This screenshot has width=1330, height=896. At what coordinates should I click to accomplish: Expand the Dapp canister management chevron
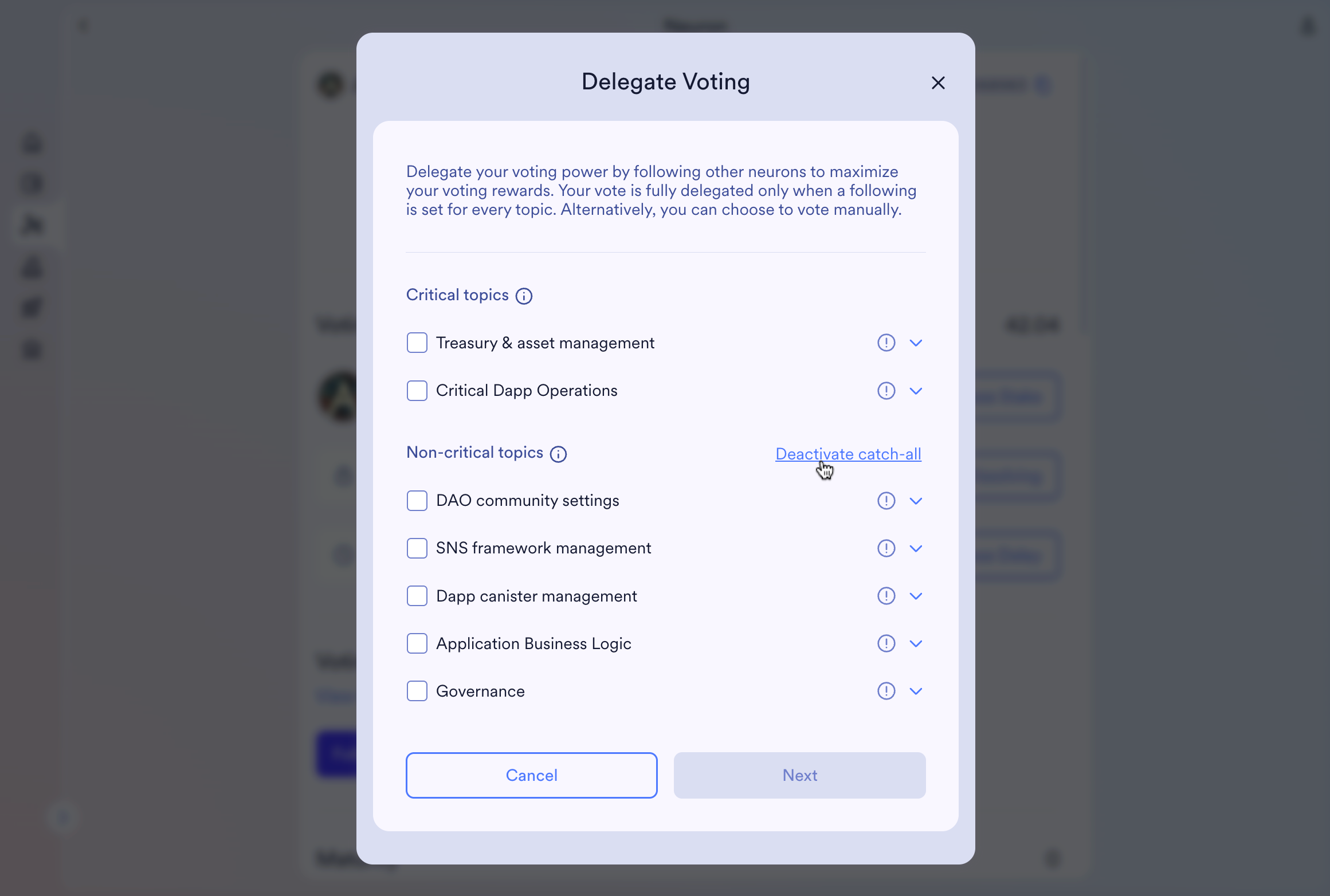pos(916,596)
